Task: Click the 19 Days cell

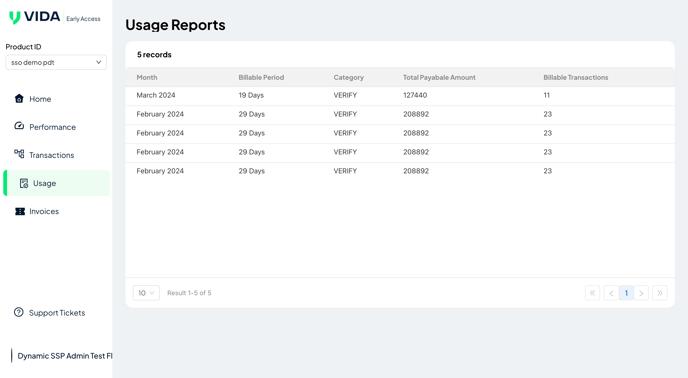Action: click(x=251, y=95)
